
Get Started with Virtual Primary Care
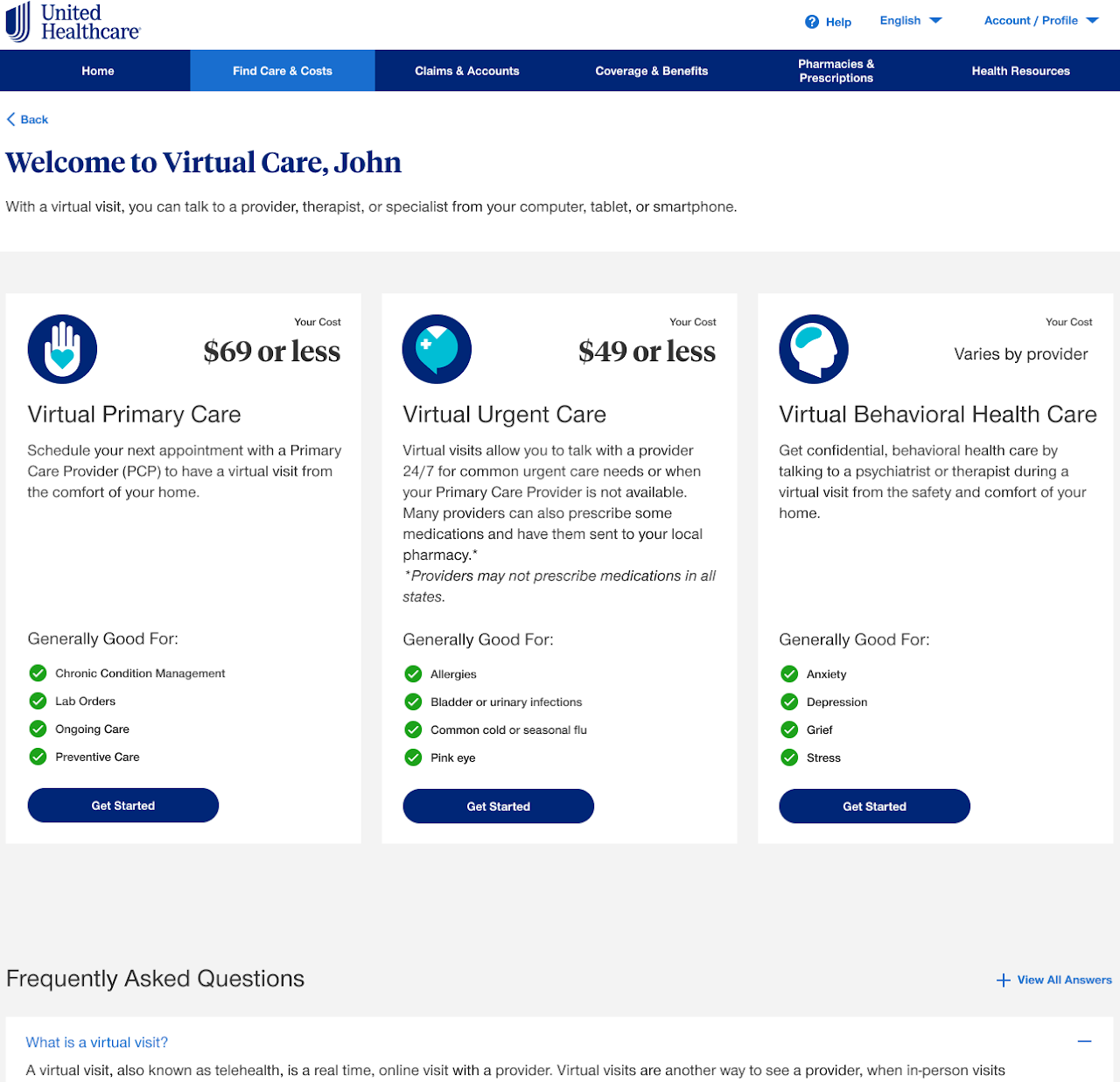pyautogui.click(x=123, y=806)
